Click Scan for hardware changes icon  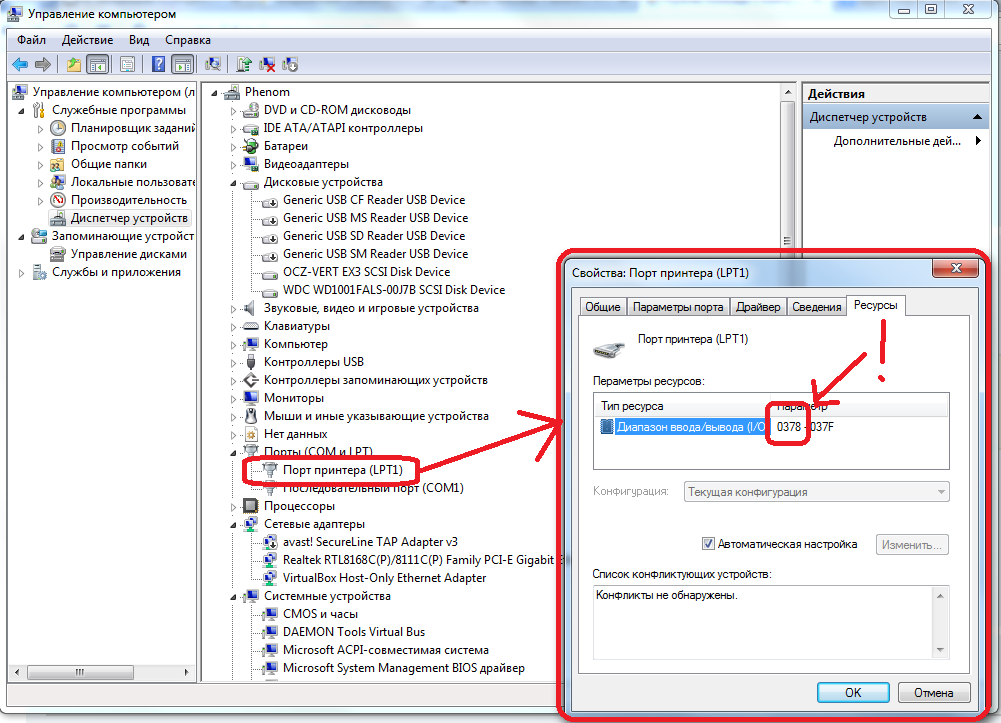[x=213, y=64]
